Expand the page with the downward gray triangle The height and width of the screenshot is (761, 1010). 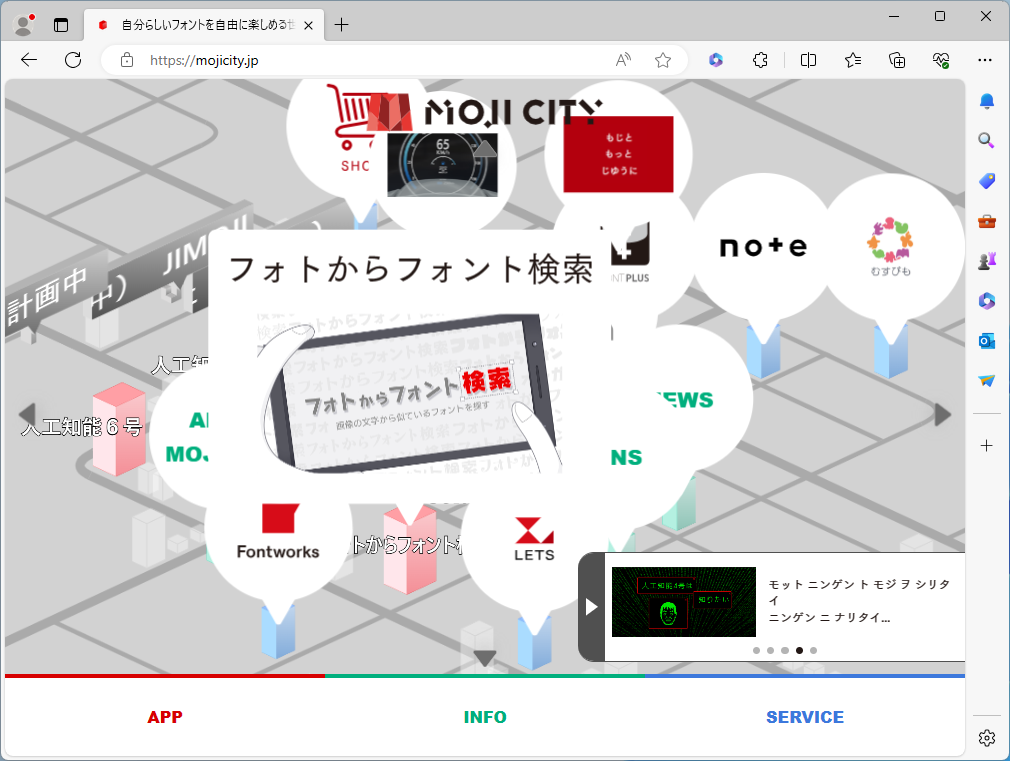tap(484, 657)
